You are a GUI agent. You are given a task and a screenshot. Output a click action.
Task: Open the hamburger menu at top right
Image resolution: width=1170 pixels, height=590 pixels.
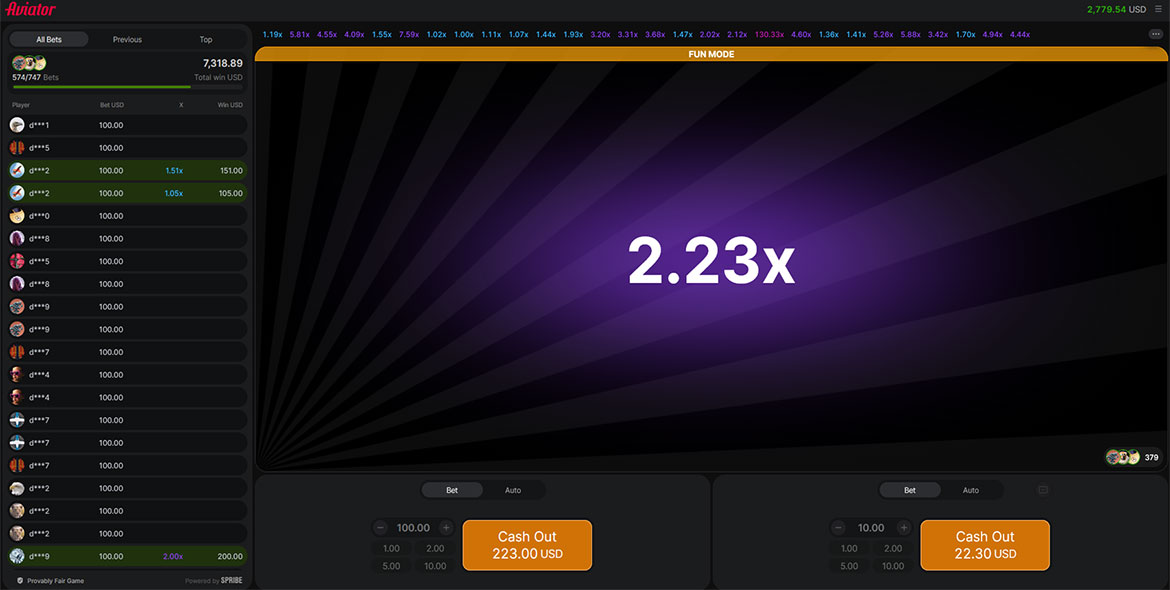tap(1158, 9)
